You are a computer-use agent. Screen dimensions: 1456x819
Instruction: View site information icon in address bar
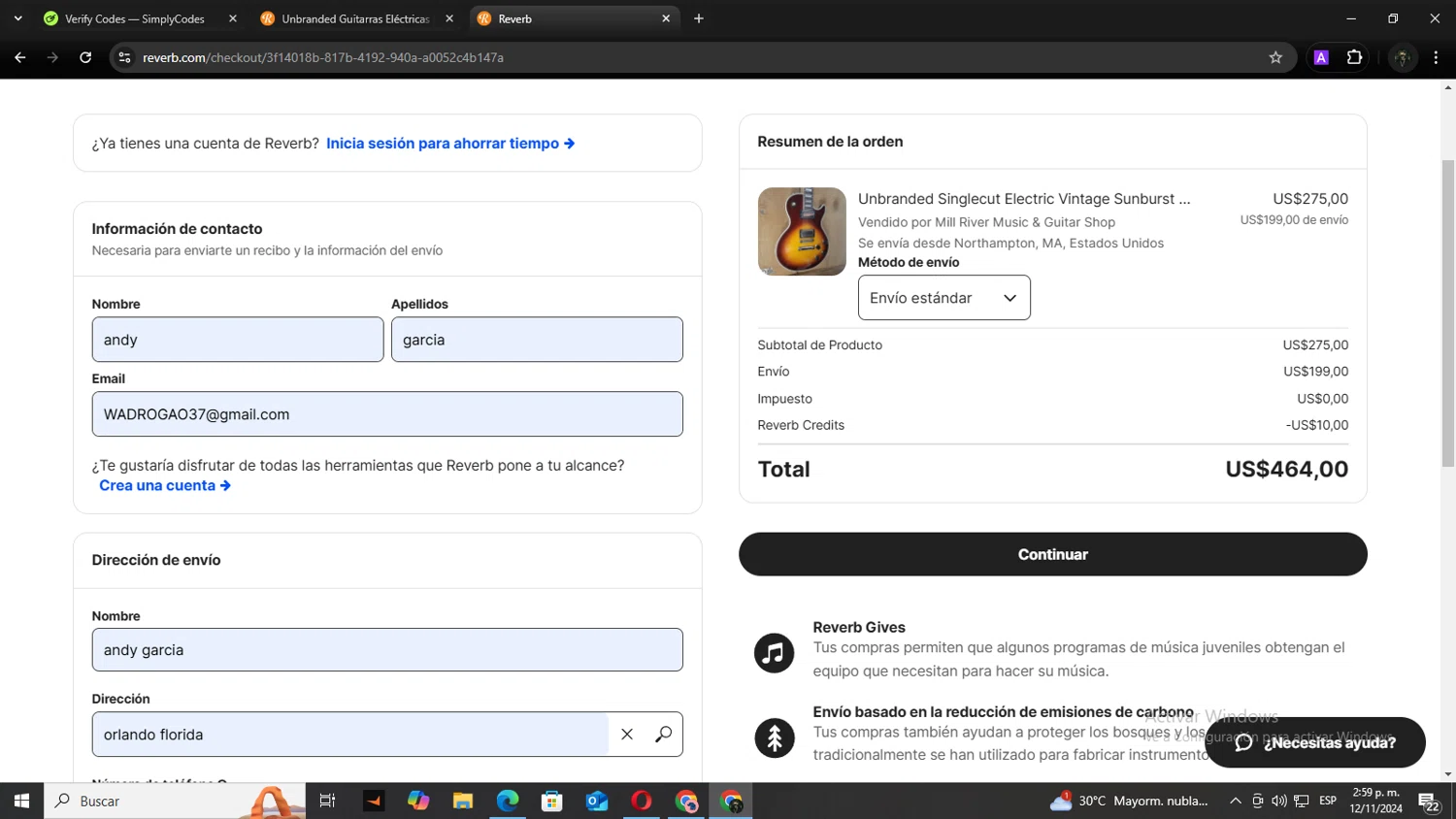pos(124,57)
